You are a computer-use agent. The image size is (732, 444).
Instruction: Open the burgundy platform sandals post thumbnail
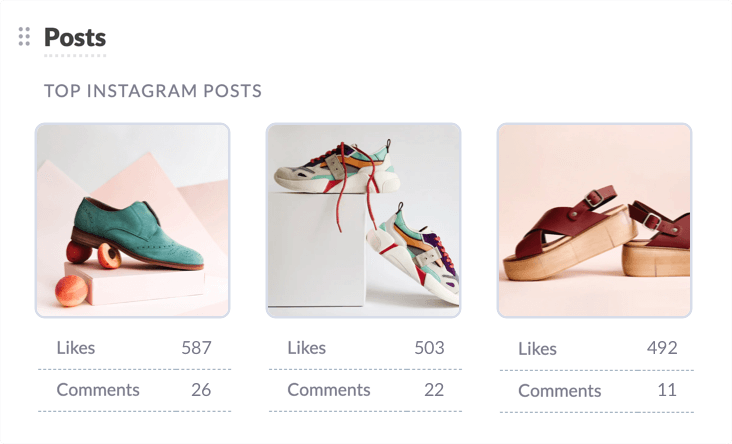pyautogui.click(x=594, y=220)
